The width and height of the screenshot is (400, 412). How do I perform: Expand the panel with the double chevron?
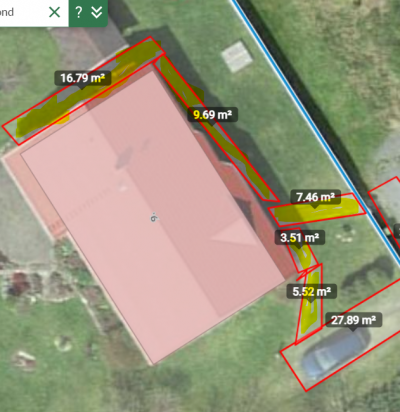[97, 12]
